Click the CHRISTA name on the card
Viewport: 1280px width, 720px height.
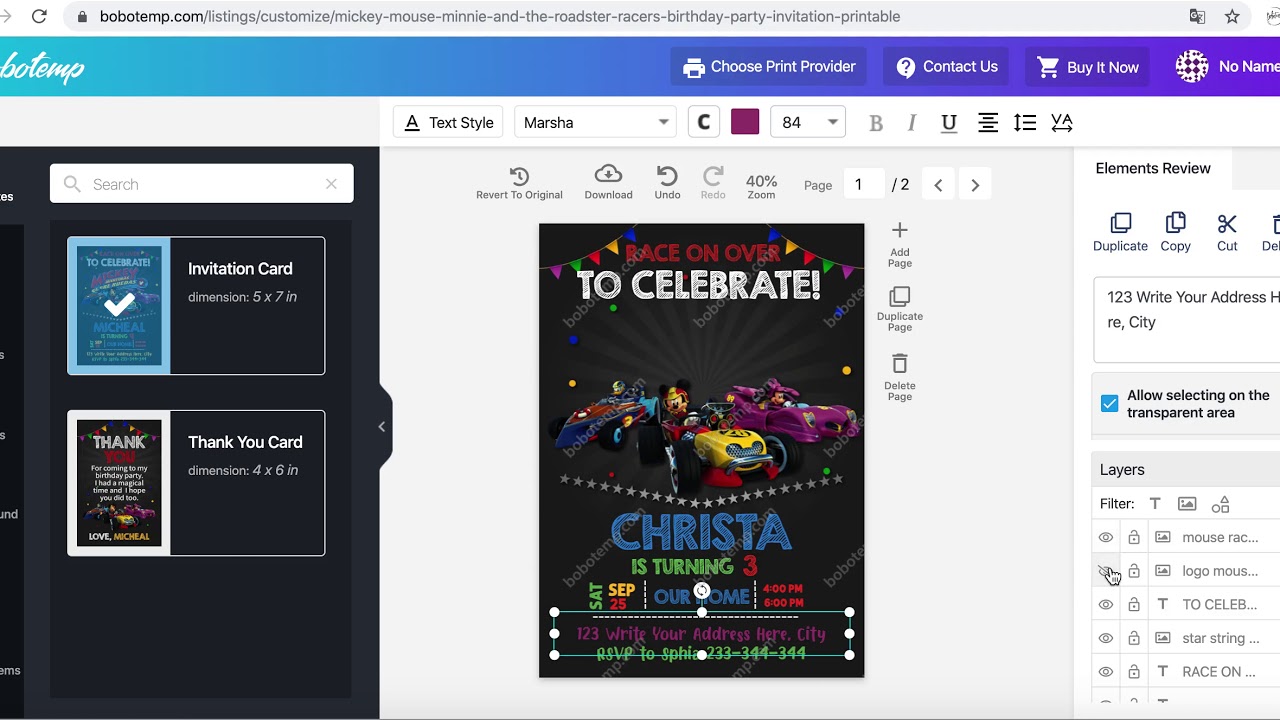(701, 533)
